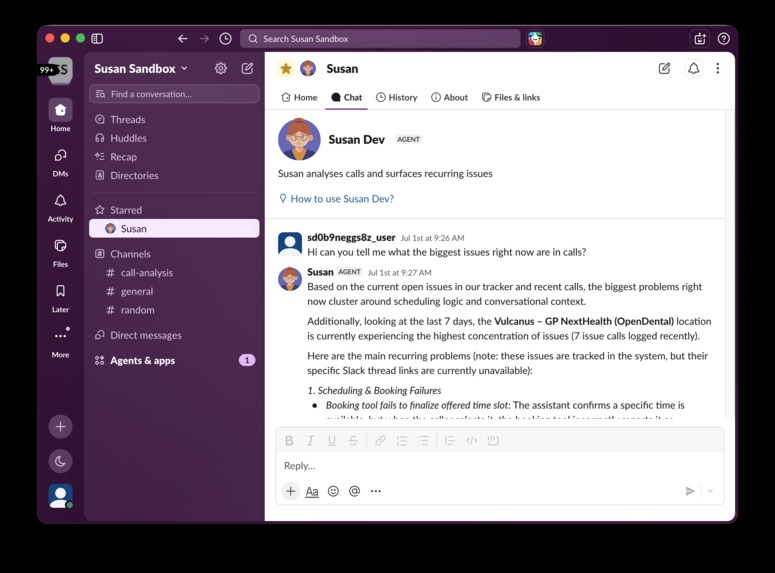Click the Susan agent sender name
Viewport: 775px width, 573px height.
(320, 272)
